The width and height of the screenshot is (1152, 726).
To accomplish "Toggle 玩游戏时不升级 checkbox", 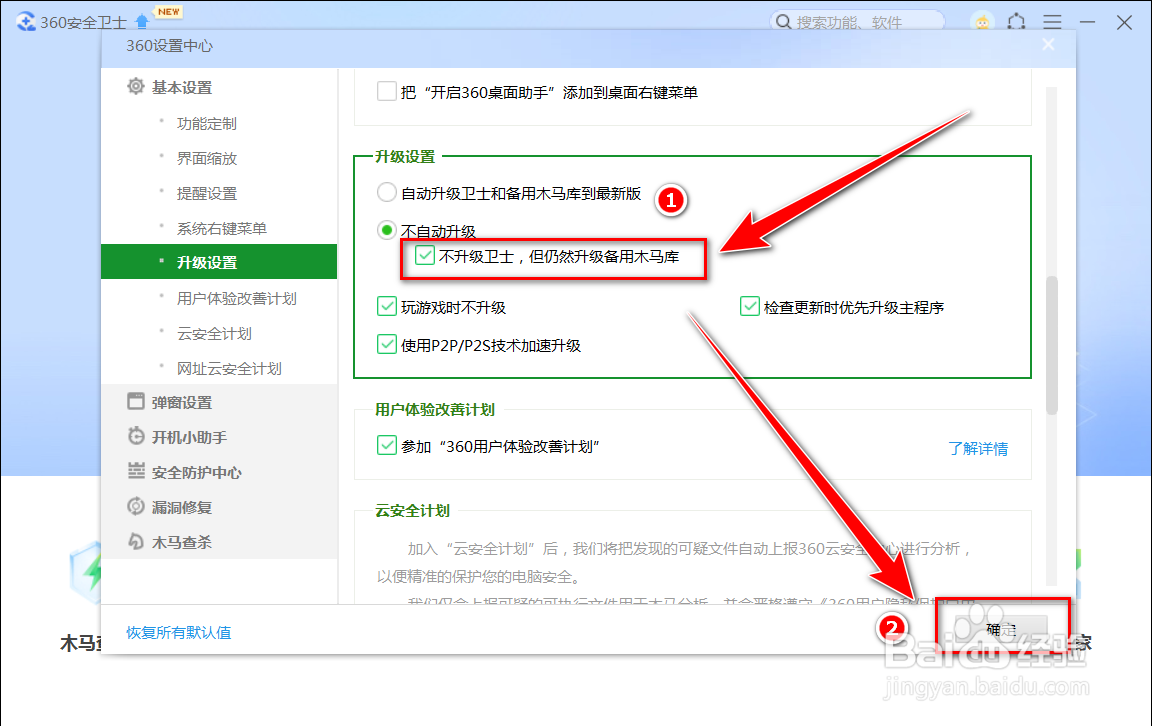I will [x=386, y=306].
